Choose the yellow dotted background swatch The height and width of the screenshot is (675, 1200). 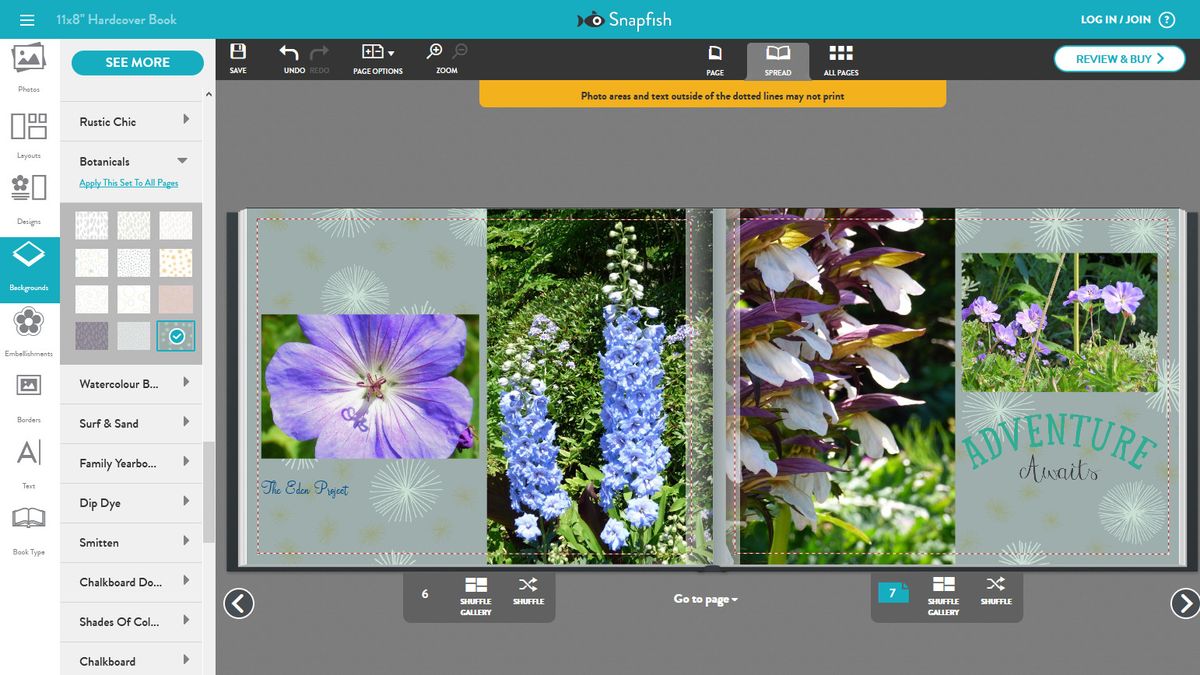(176, 262)
